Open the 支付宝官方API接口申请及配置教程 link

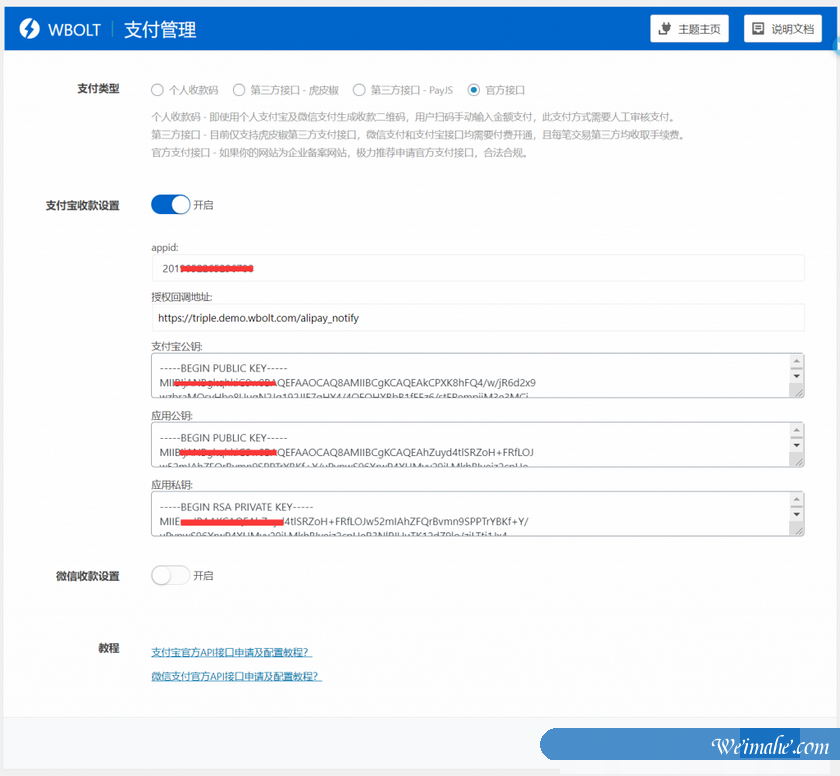tap(229, 651)
